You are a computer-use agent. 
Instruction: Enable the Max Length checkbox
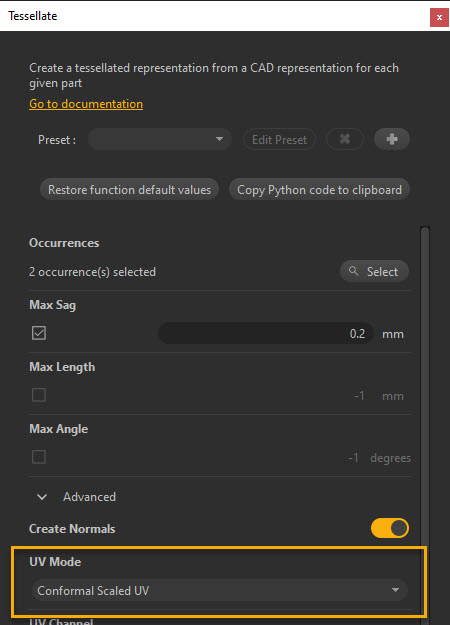tap(39, 395)
